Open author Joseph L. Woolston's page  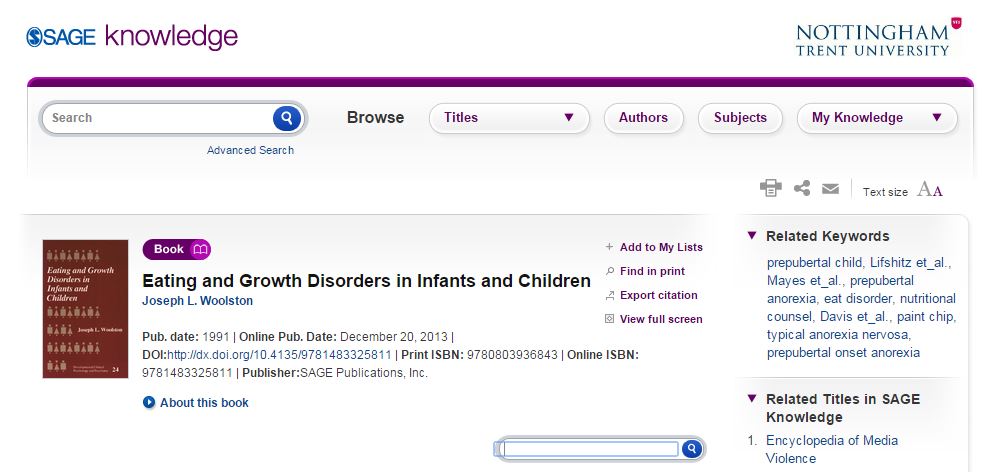pyautogui.click(x=198, y=301)
